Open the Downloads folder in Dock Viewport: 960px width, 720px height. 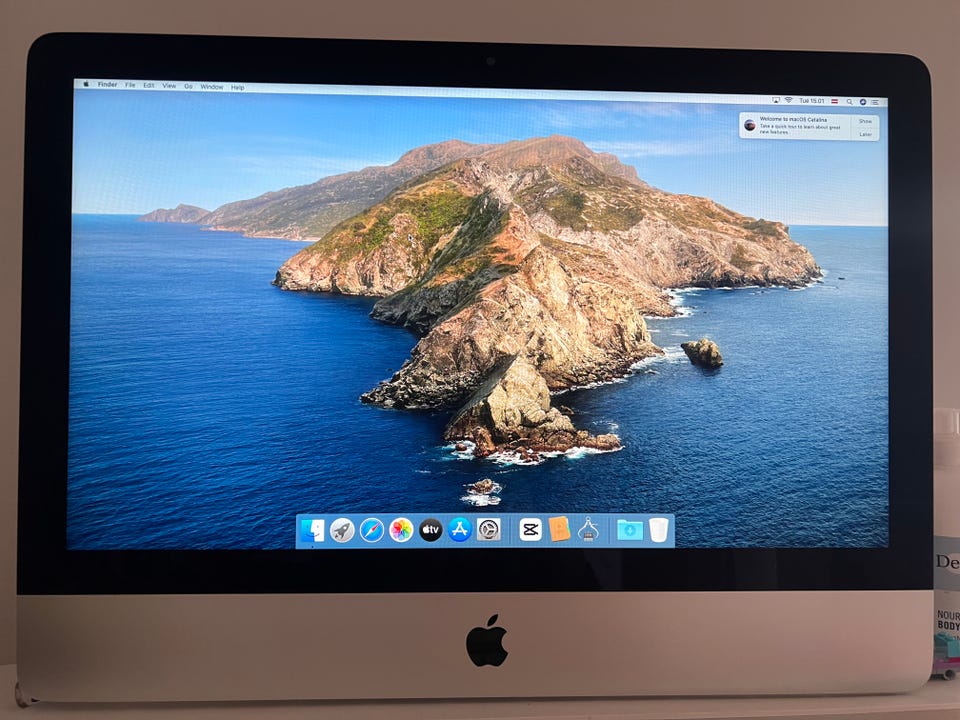(x=629, y=530)
